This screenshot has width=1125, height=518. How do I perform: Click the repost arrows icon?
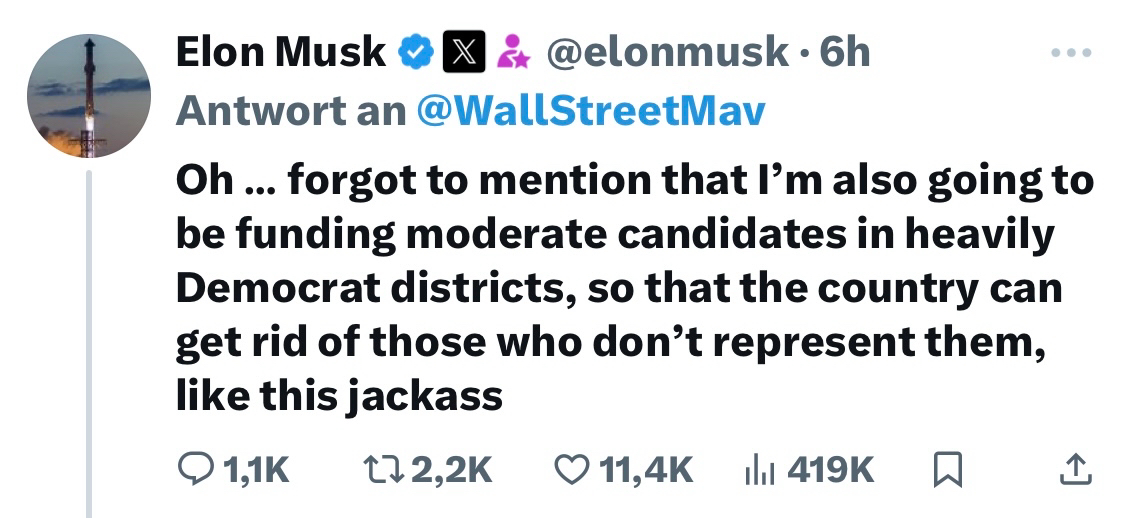385,470
